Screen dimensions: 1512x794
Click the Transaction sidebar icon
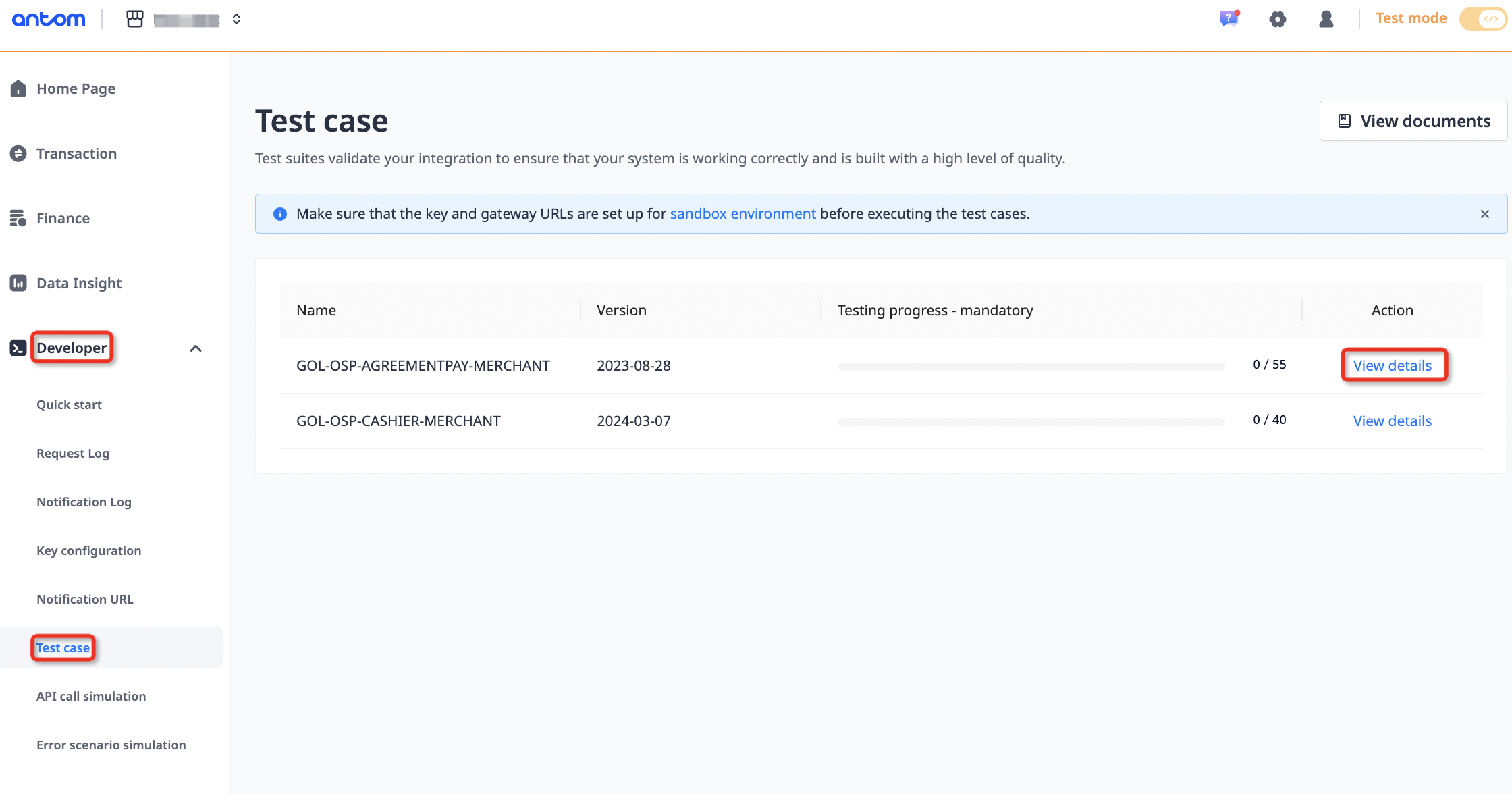pyautogui.click(x=18, y=153)
